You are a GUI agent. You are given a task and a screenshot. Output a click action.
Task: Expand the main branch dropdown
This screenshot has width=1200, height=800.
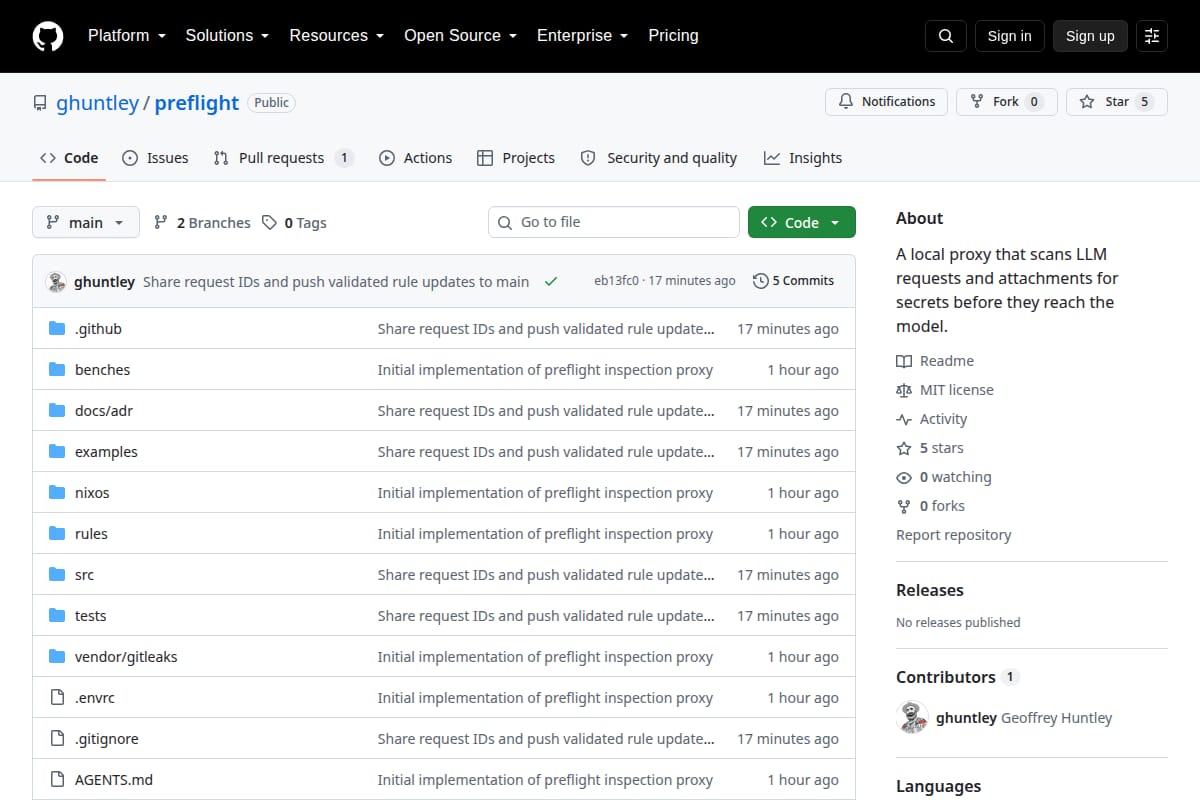pyautogui.click(x=85, y=223)
